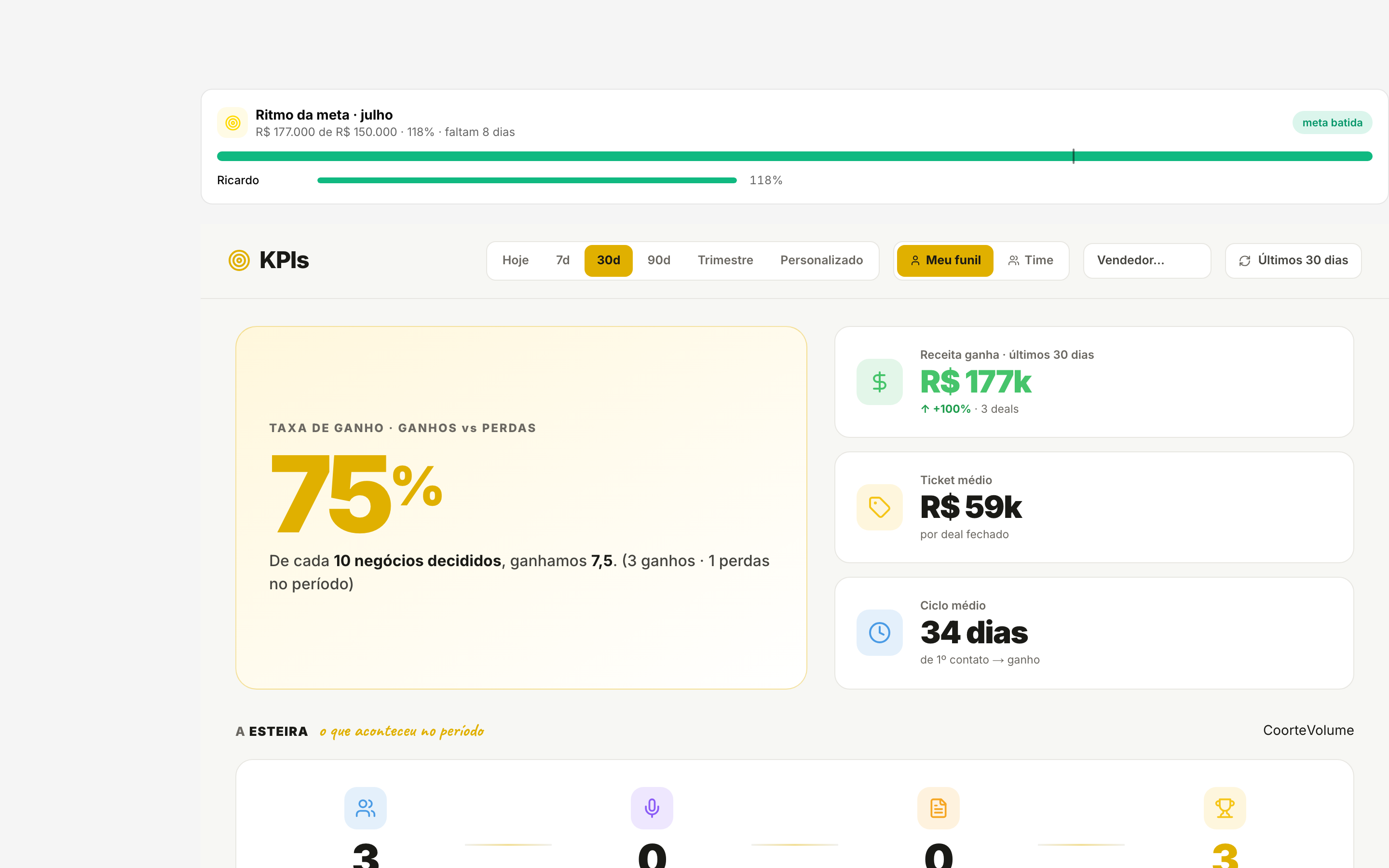Viewport: 1389px width, 868px height.
Task: Click the clock icon in Ciclo médio card
Action: pyautogui.click(x=879, y=633)
